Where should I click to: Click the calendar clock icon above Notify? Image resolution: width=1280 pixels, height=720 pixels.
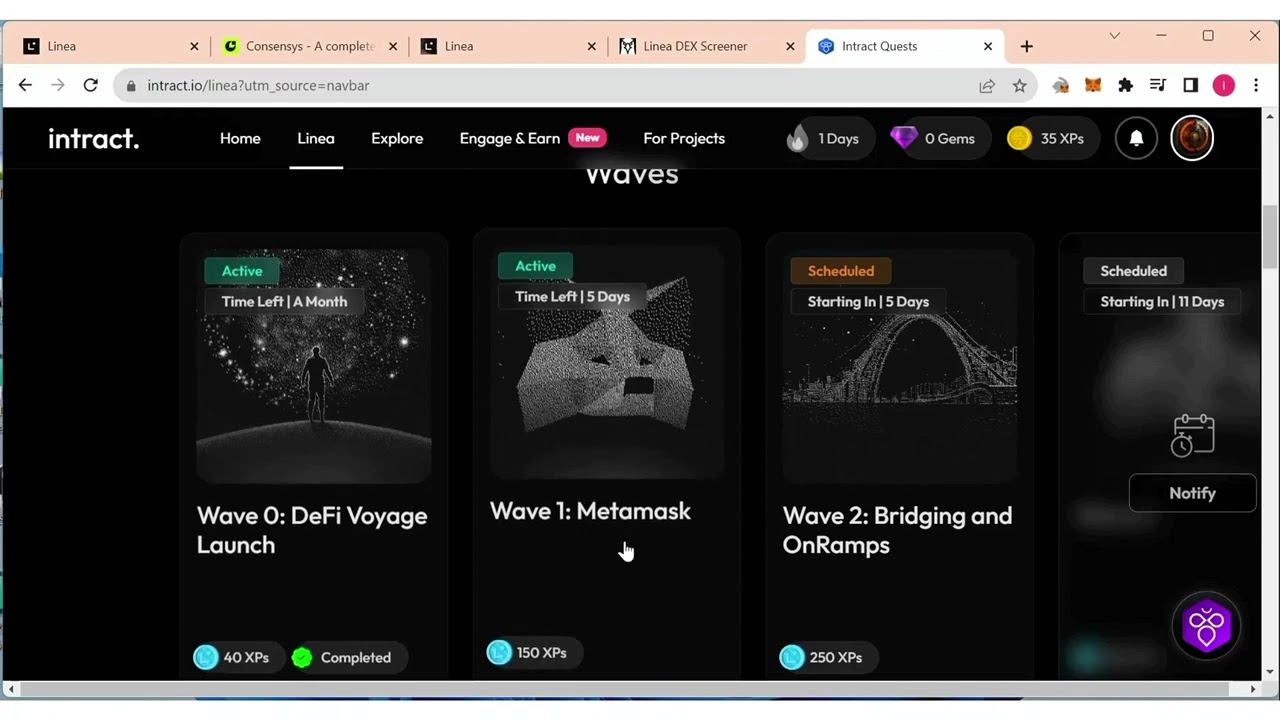click(x=1192, y=436)
